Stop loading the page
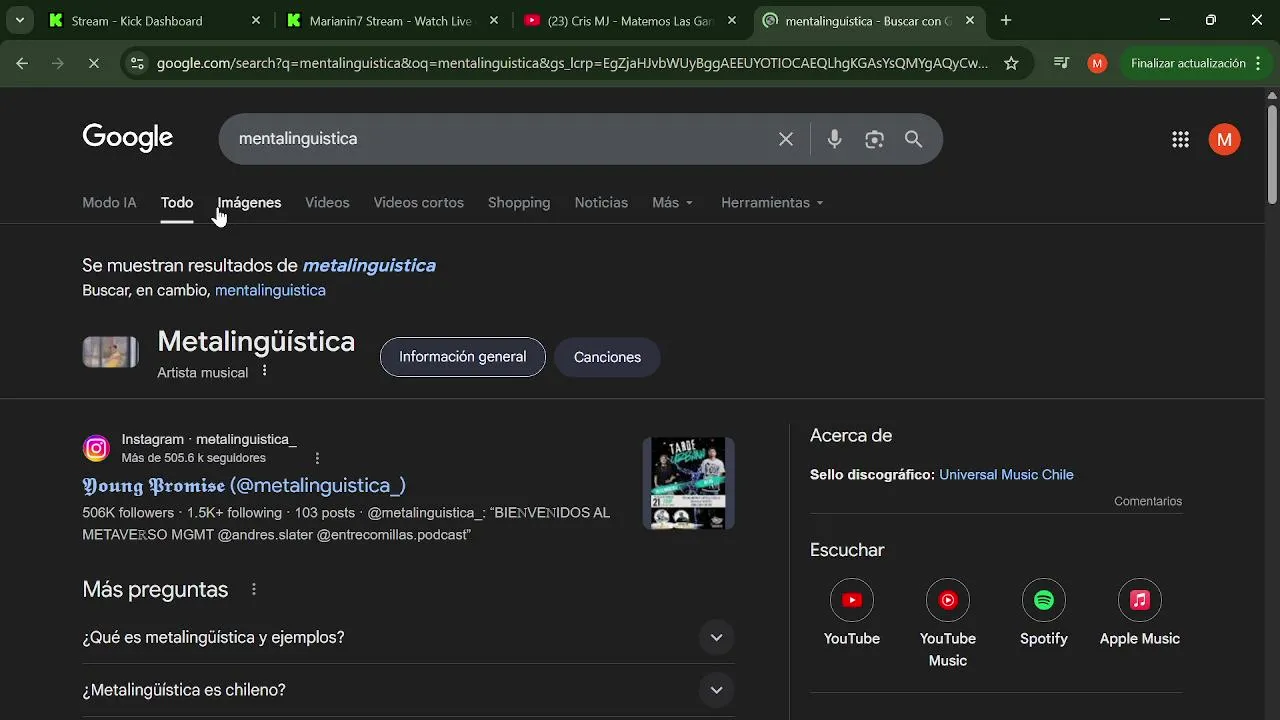 click(93, 63)
